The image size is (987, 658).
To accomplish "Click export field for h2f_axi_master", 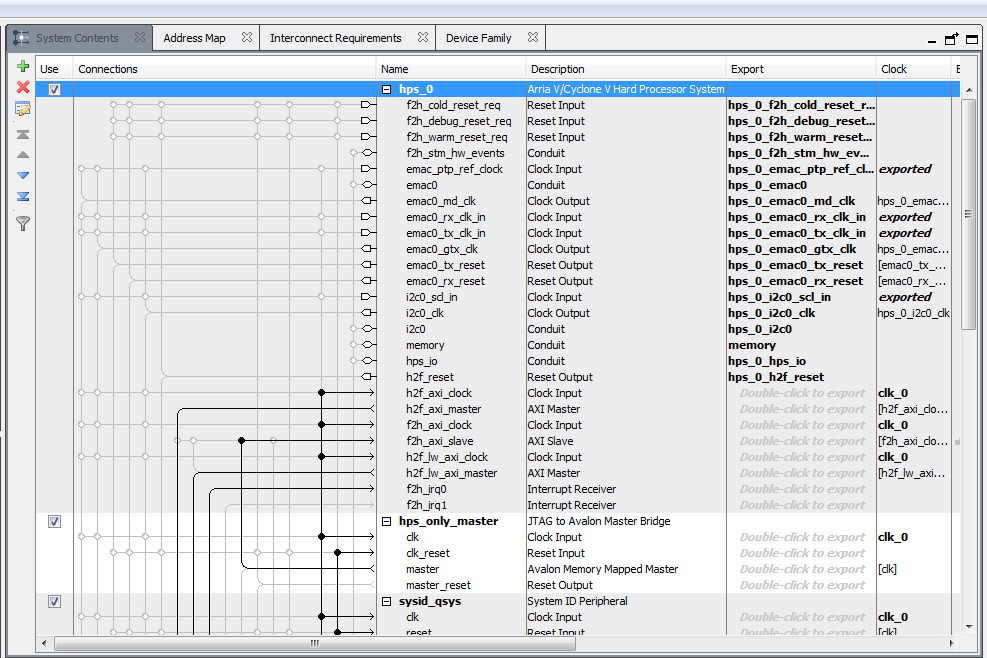I will coord(801,409).
